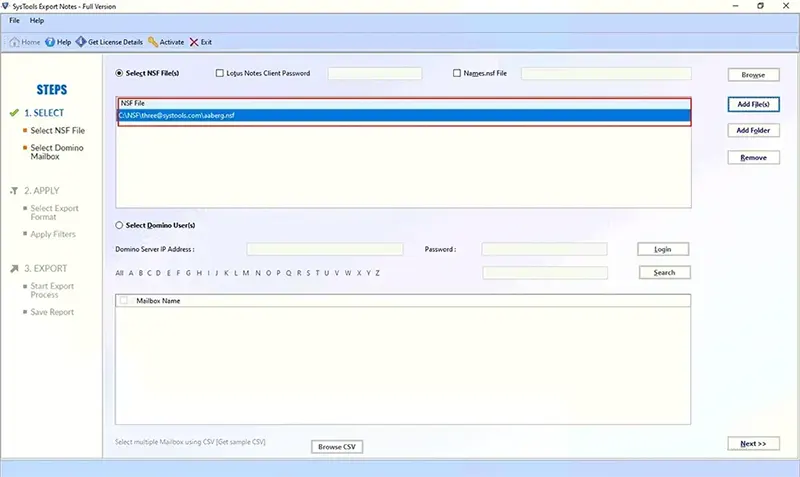Click 'Select Export Format' step in sidebar
Image resolution: width=800 pixels, height=477 pixels.
[54, 212]
